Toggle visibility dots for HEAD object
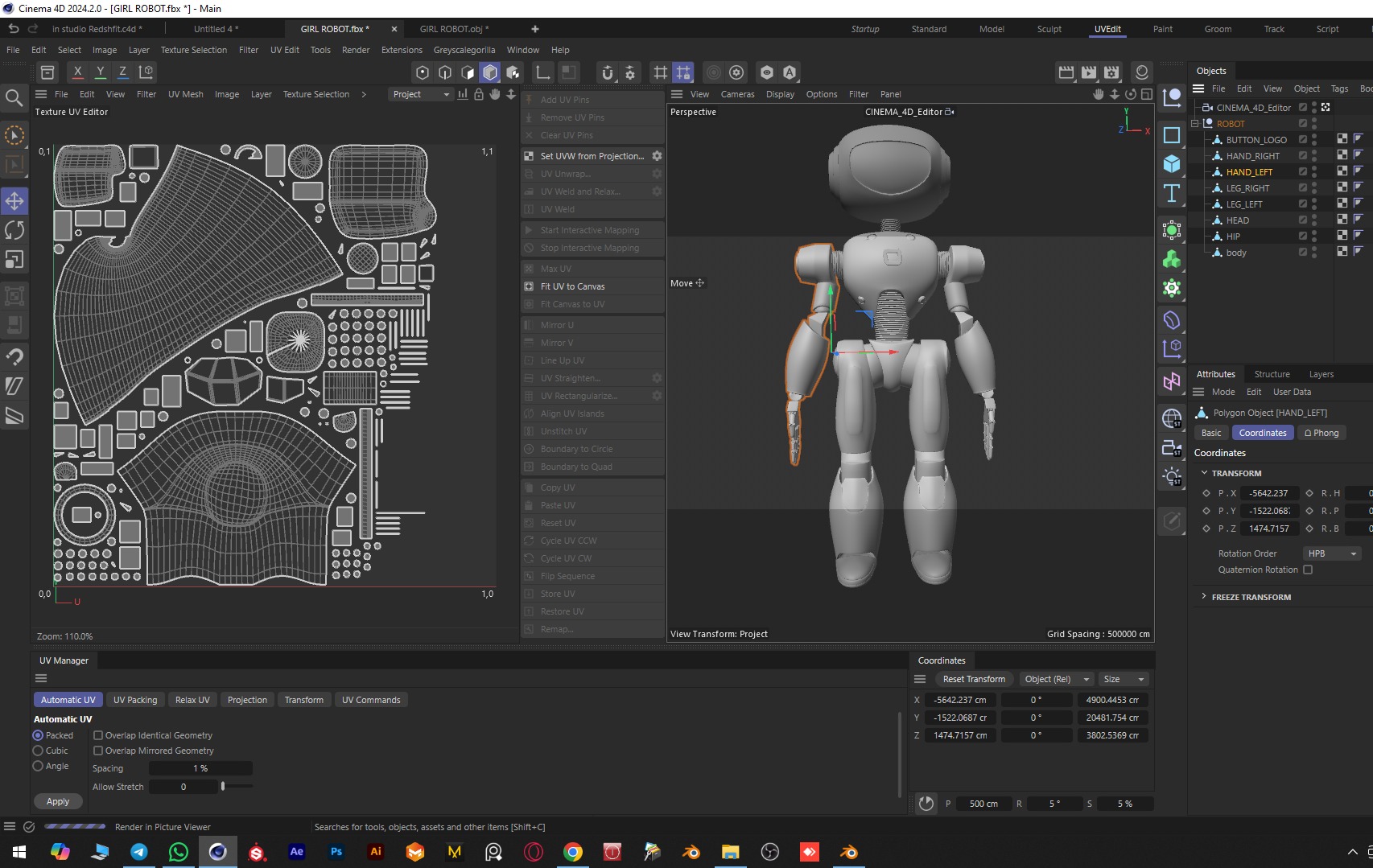The image size is (1373, 868). point(1314,220)
